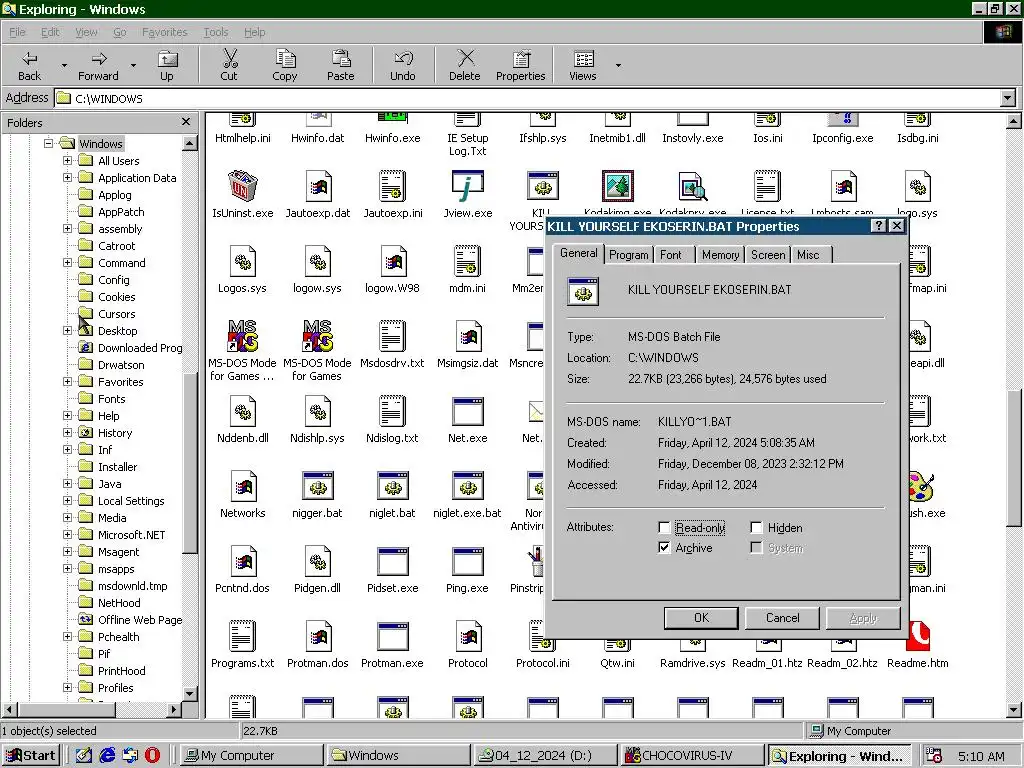Viewport: 1024px width, 768px height.
Task: Click the Undo toolbar icon
Action: click(403, 59)
